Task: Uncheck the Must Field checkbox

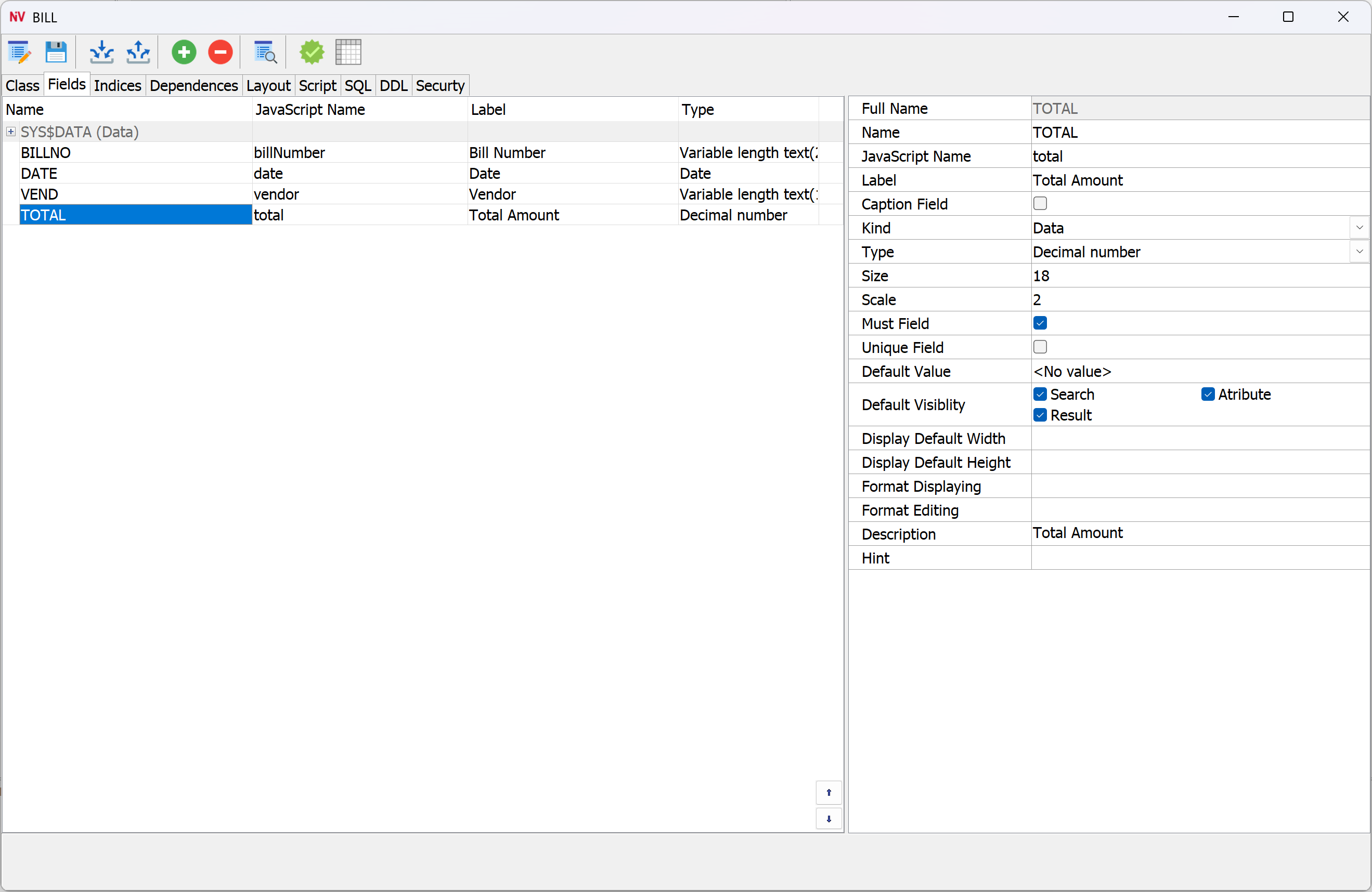Action: 1040,323
